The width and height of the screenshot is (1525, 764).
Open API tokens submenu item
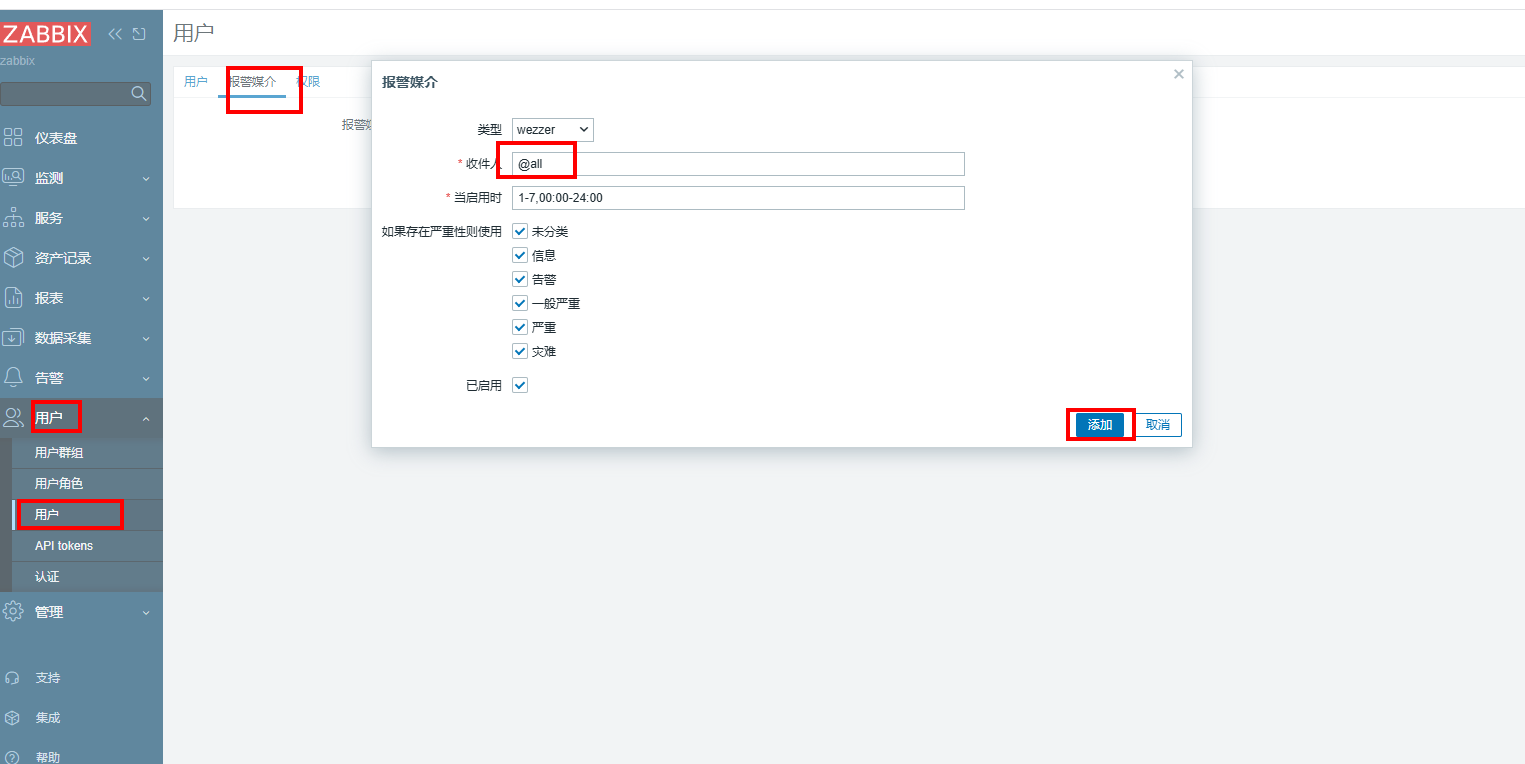point(86,546)
